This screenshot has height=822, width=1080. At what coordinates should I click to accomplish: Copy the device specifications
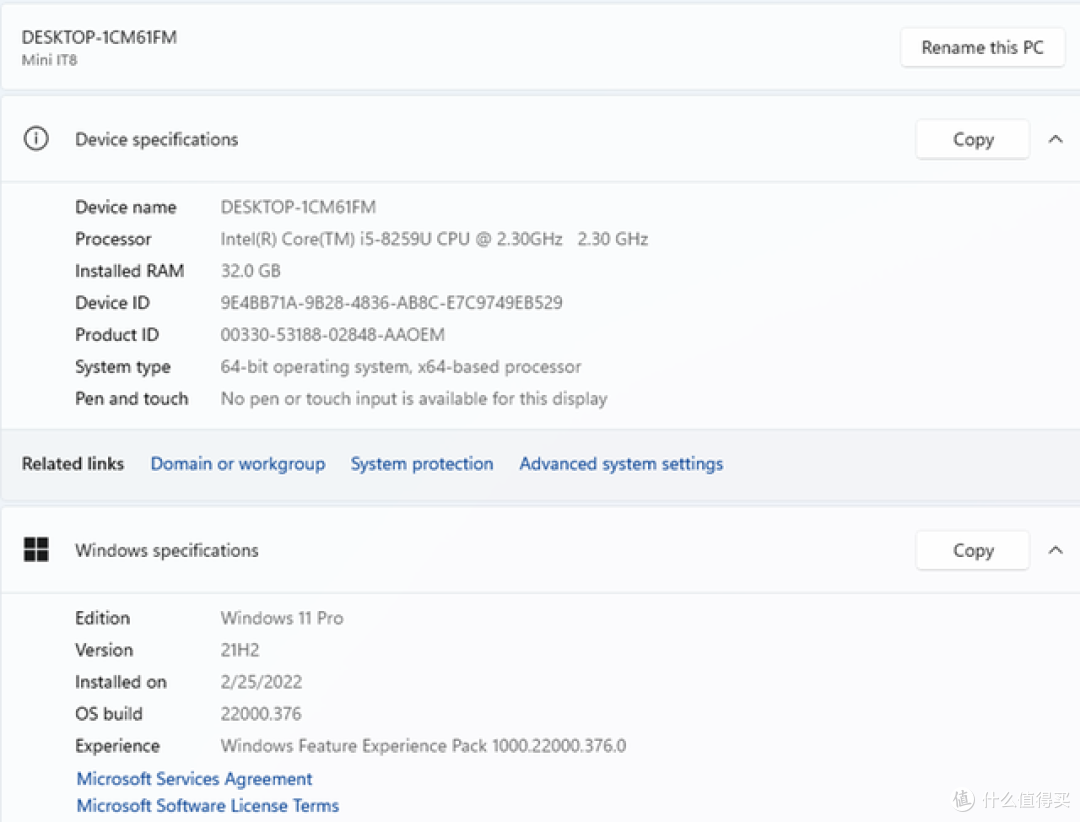tap(973, 139)
